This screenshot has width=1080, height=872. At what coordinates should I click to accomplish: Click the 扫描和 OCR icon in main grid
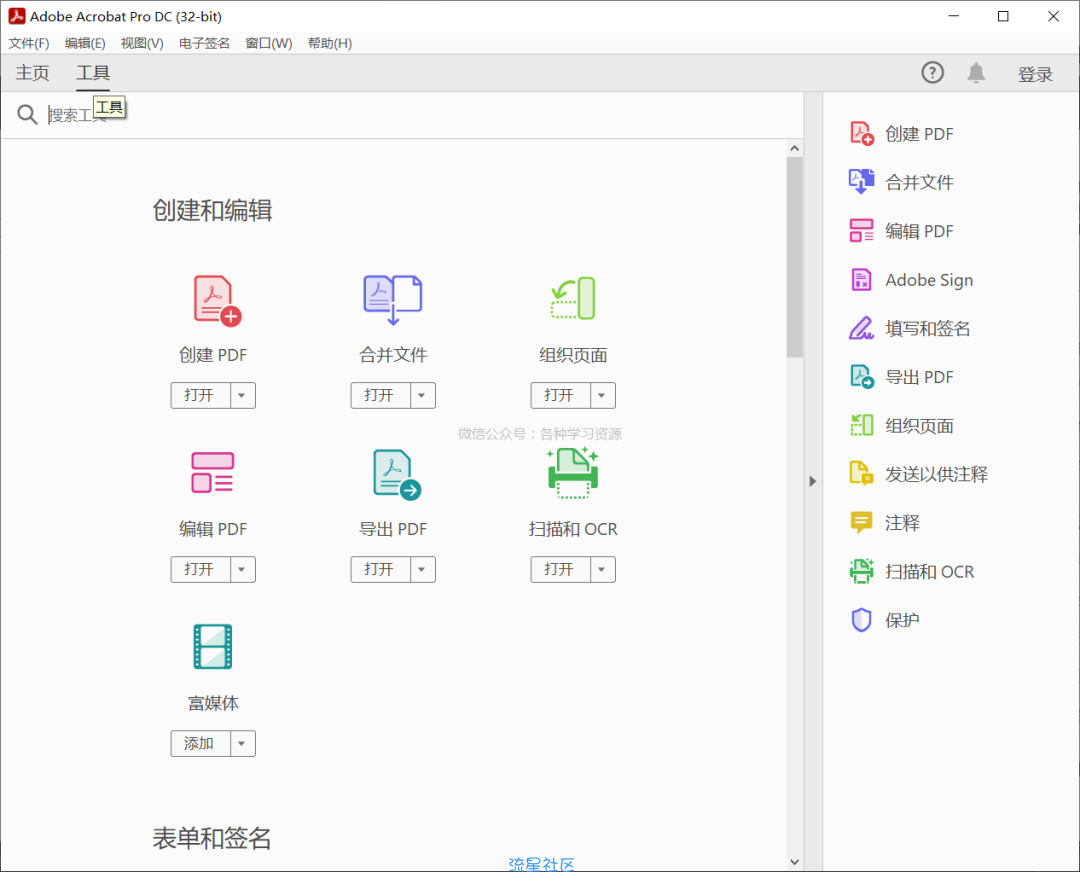point(573,472)
